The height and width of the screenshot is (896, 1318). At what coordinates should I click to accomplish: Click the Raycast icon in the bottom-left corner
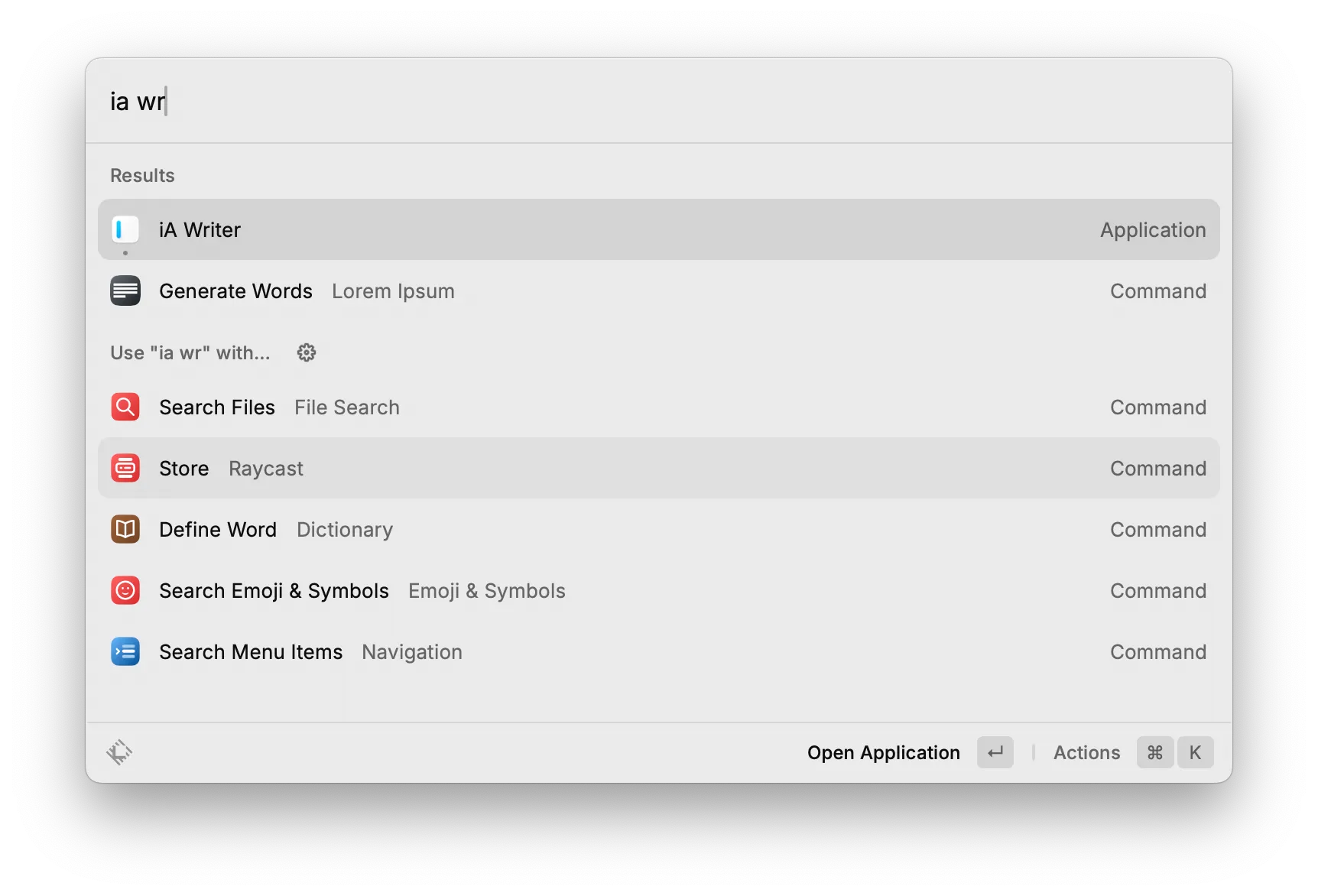coord(120,752)
